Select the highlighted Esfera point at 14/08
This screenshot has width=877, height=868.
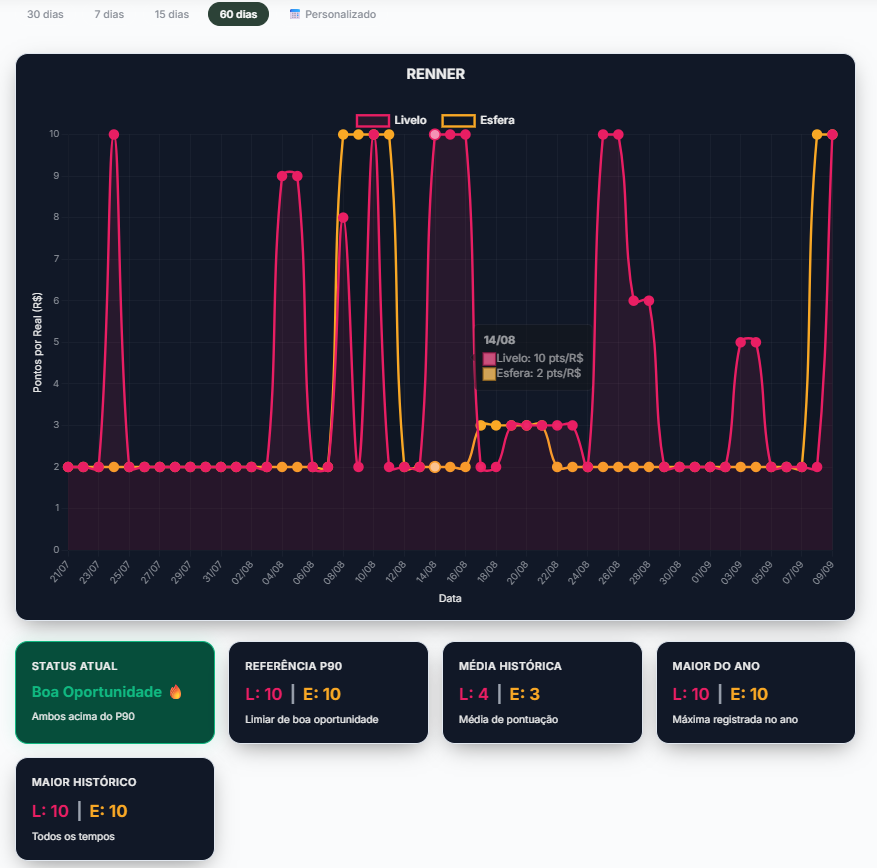point(435,467)
